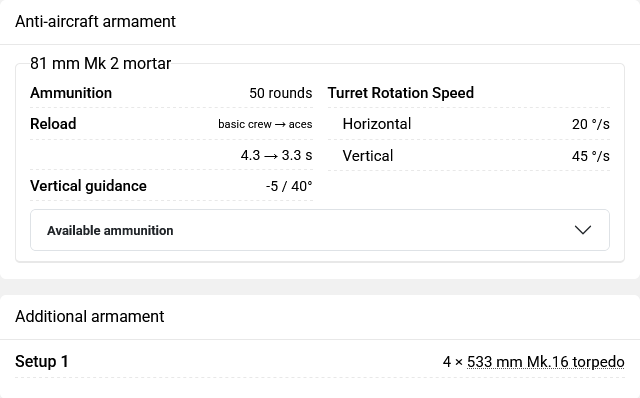Open the Available ammunition dropdown panel
640x398 pixels.
pos(320,230)
